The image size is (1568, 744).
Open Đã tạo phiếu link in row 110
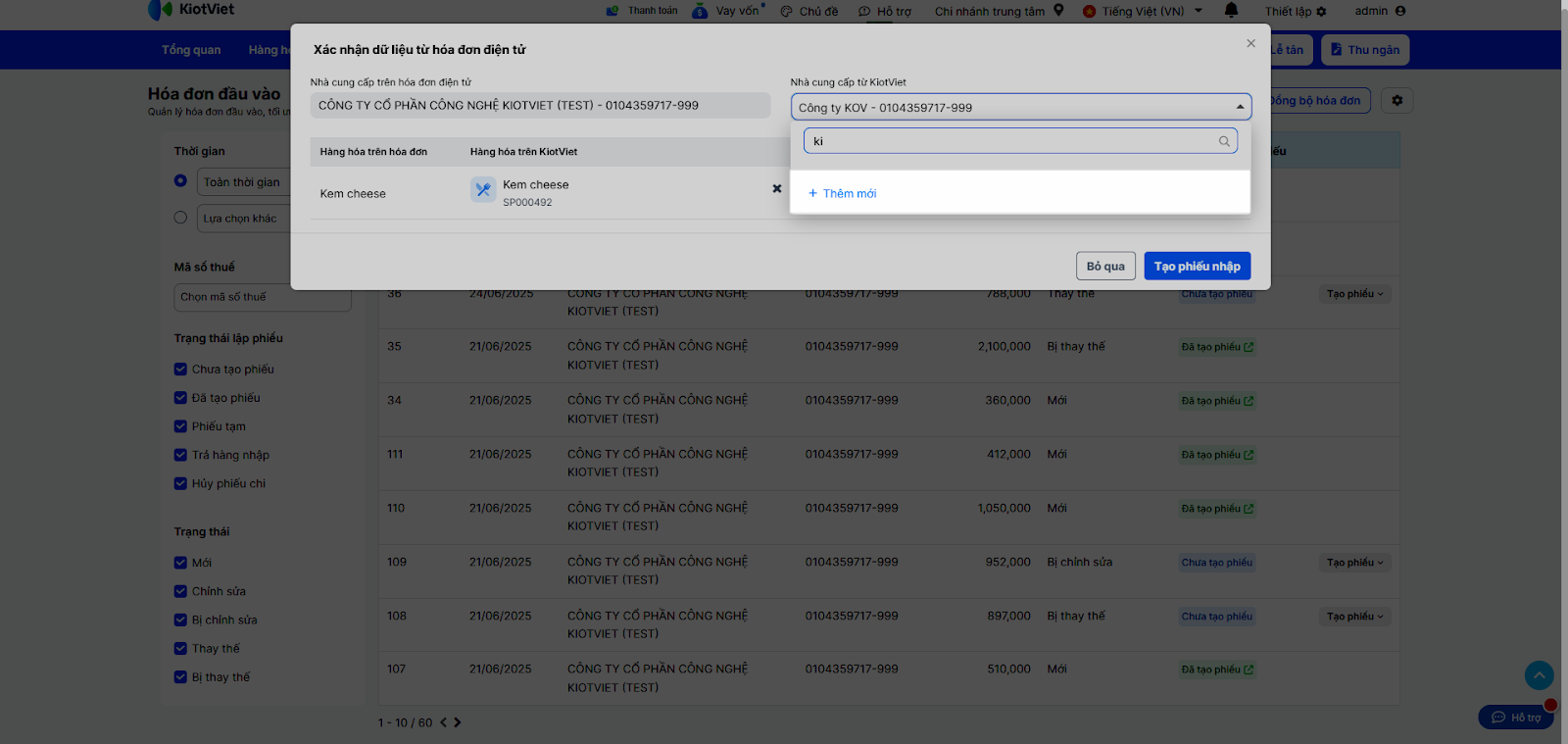point(1217,509)
